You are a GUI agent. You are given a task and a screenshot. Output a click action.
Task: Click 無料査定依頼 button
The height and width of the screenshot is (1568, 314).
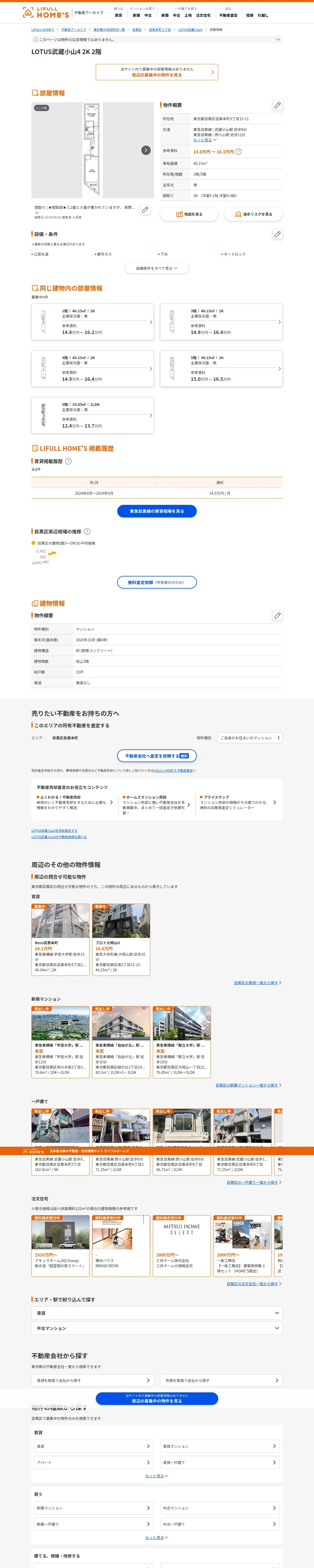click(x=157, y=583)
